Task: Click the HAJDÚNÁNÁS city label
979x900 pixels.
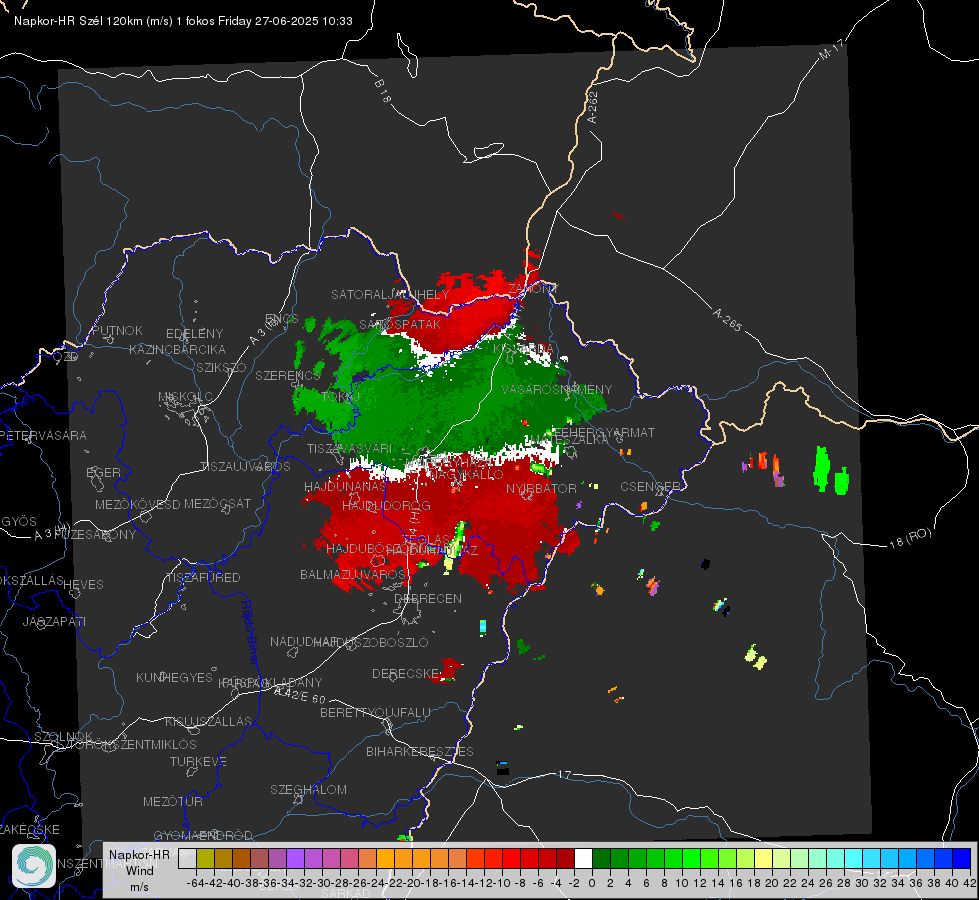Action: [x=345, y=486]
